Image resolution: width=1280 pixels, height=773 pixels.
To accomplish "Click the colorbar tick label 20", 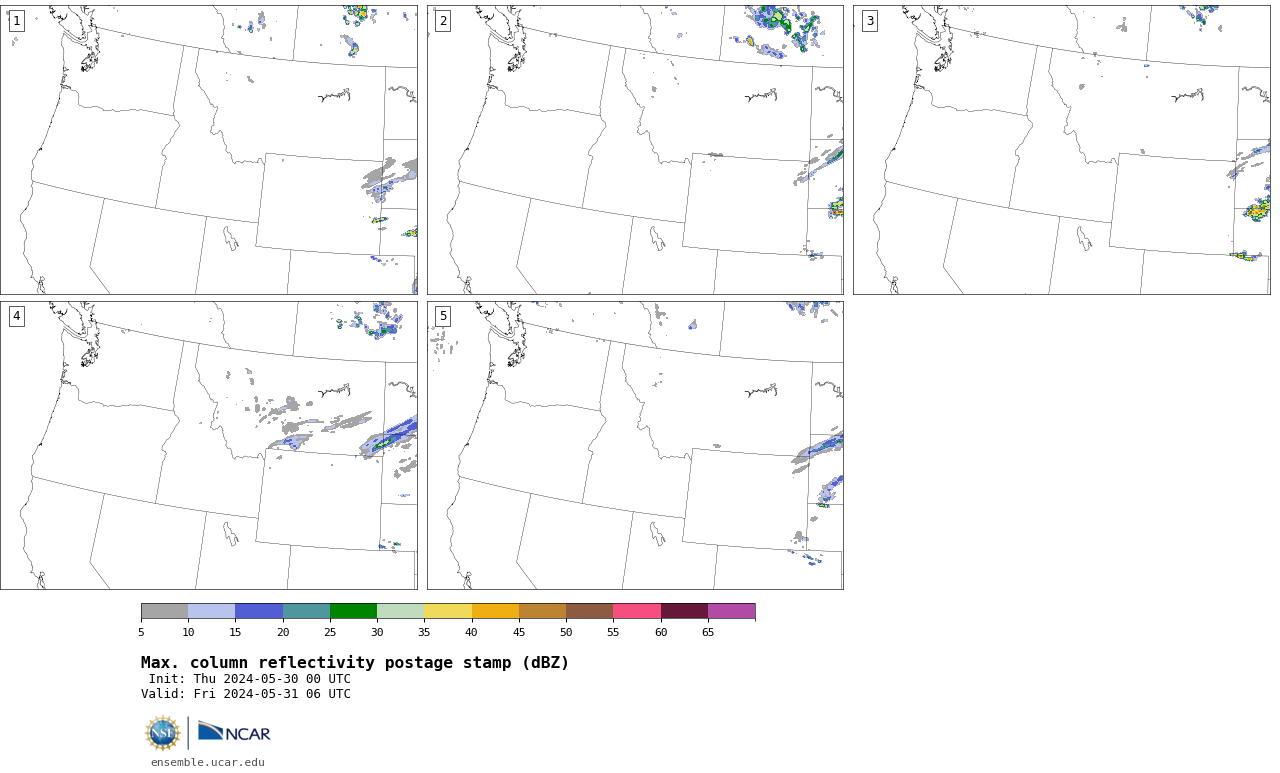I will [x=283, y=632].
